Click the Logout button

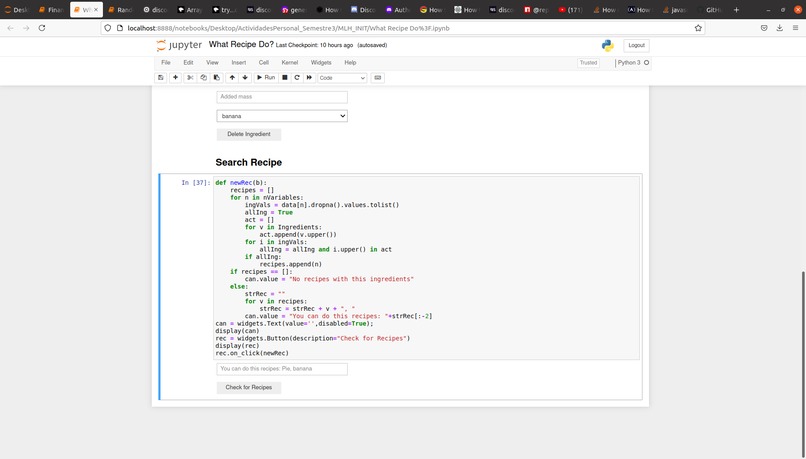(636, 45)
